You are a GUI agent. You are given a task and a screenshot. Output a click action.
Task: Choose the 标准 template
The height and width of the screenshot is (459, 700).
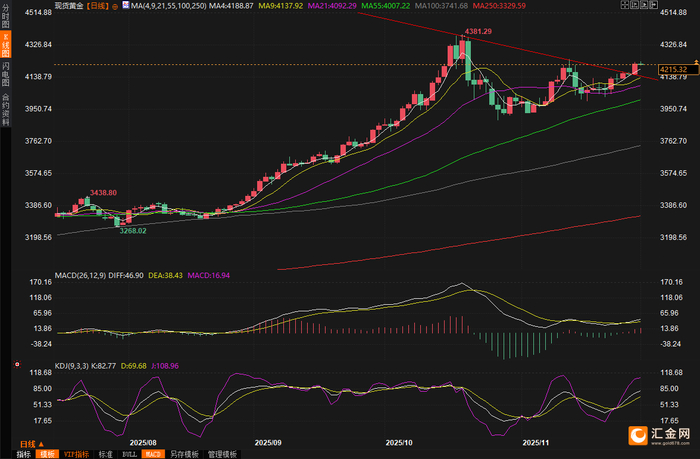106,454
